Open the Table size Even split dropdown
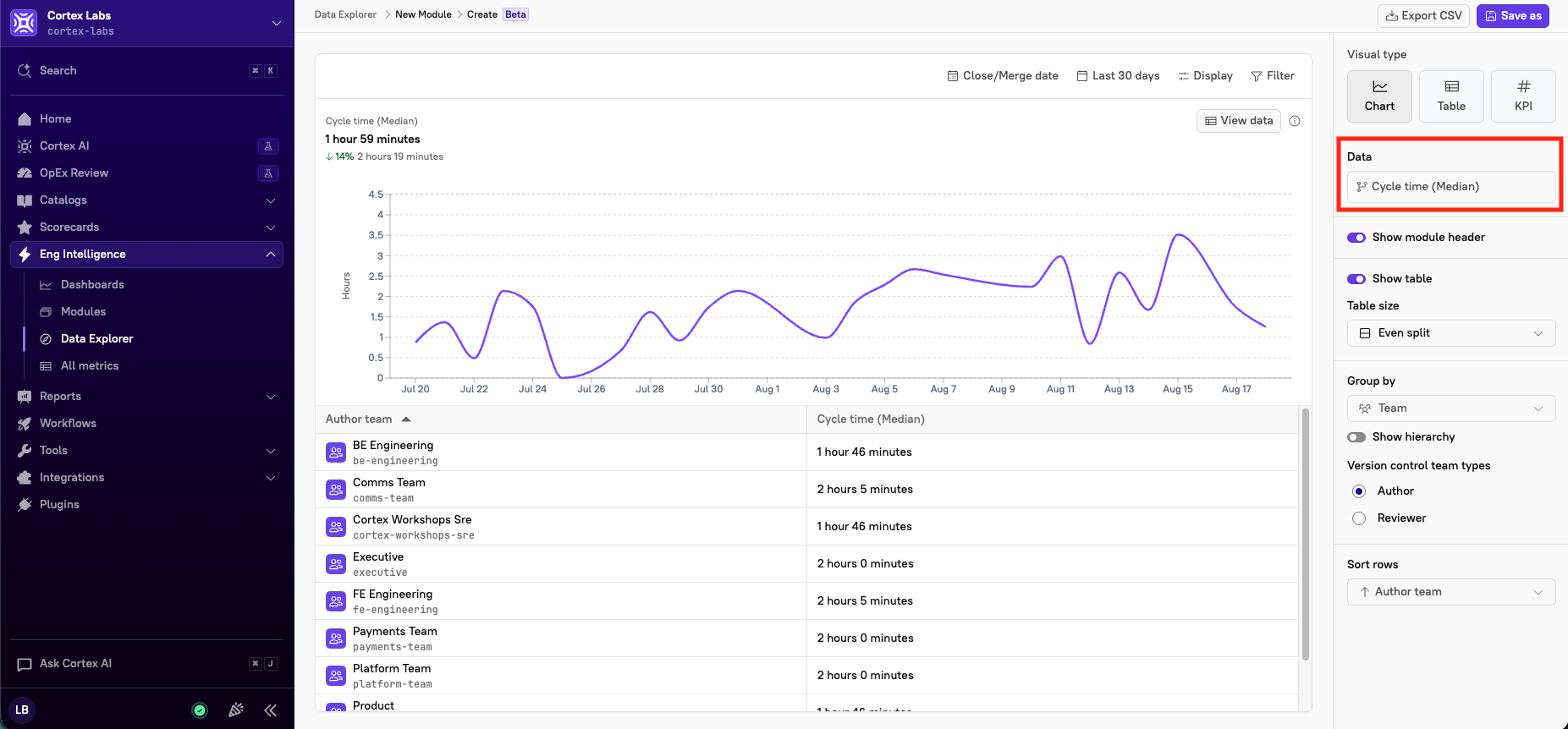1568x729 pixels. pyautogui.click(x=1451, y=333)
